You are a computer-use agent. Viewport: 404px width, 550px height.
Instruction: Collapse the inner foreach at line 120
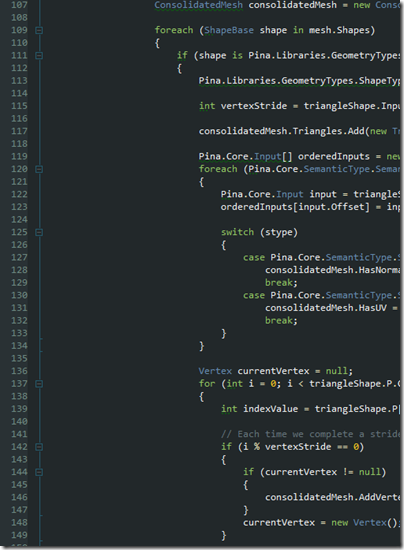point(39,169)
